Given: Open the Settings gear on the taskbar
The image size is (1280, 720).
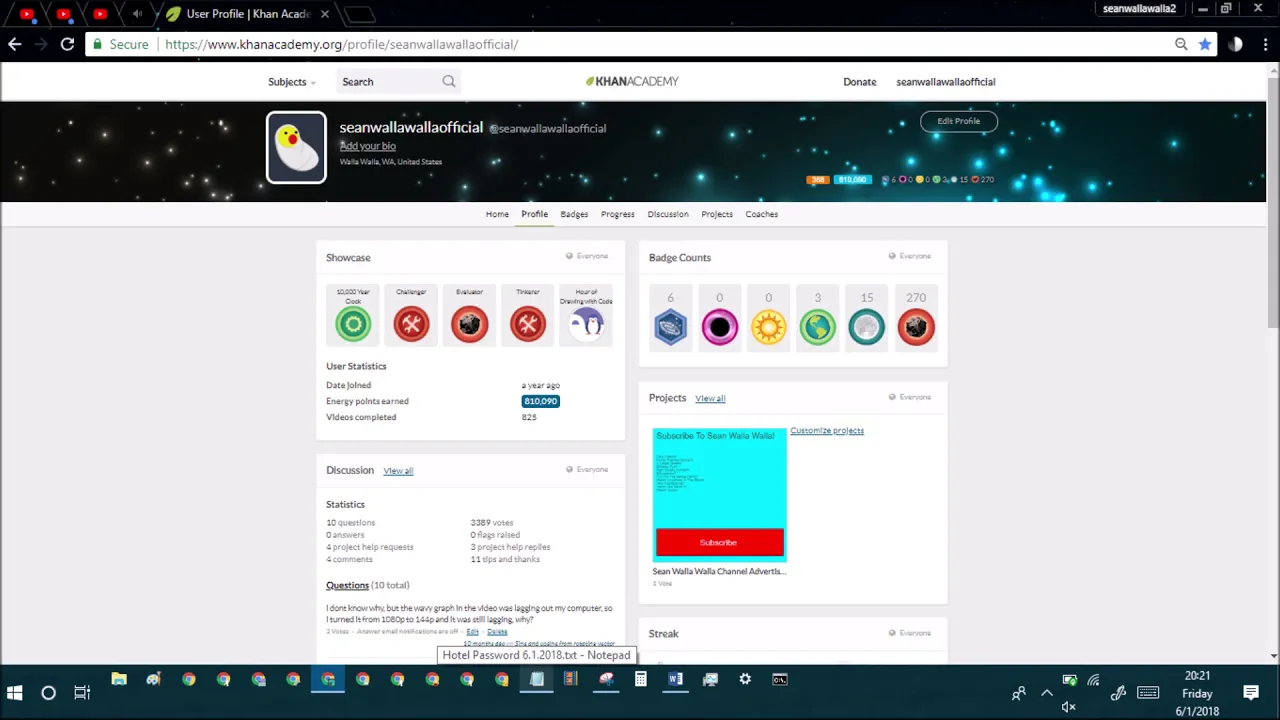Looking at the screenshot, I should 745,680.
